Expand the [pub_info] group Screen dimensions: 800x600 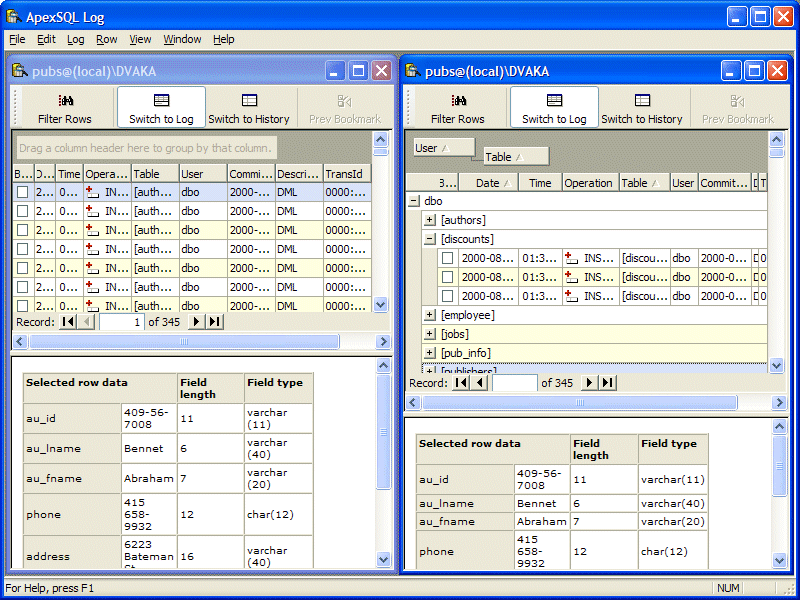[x=430, y=353]
